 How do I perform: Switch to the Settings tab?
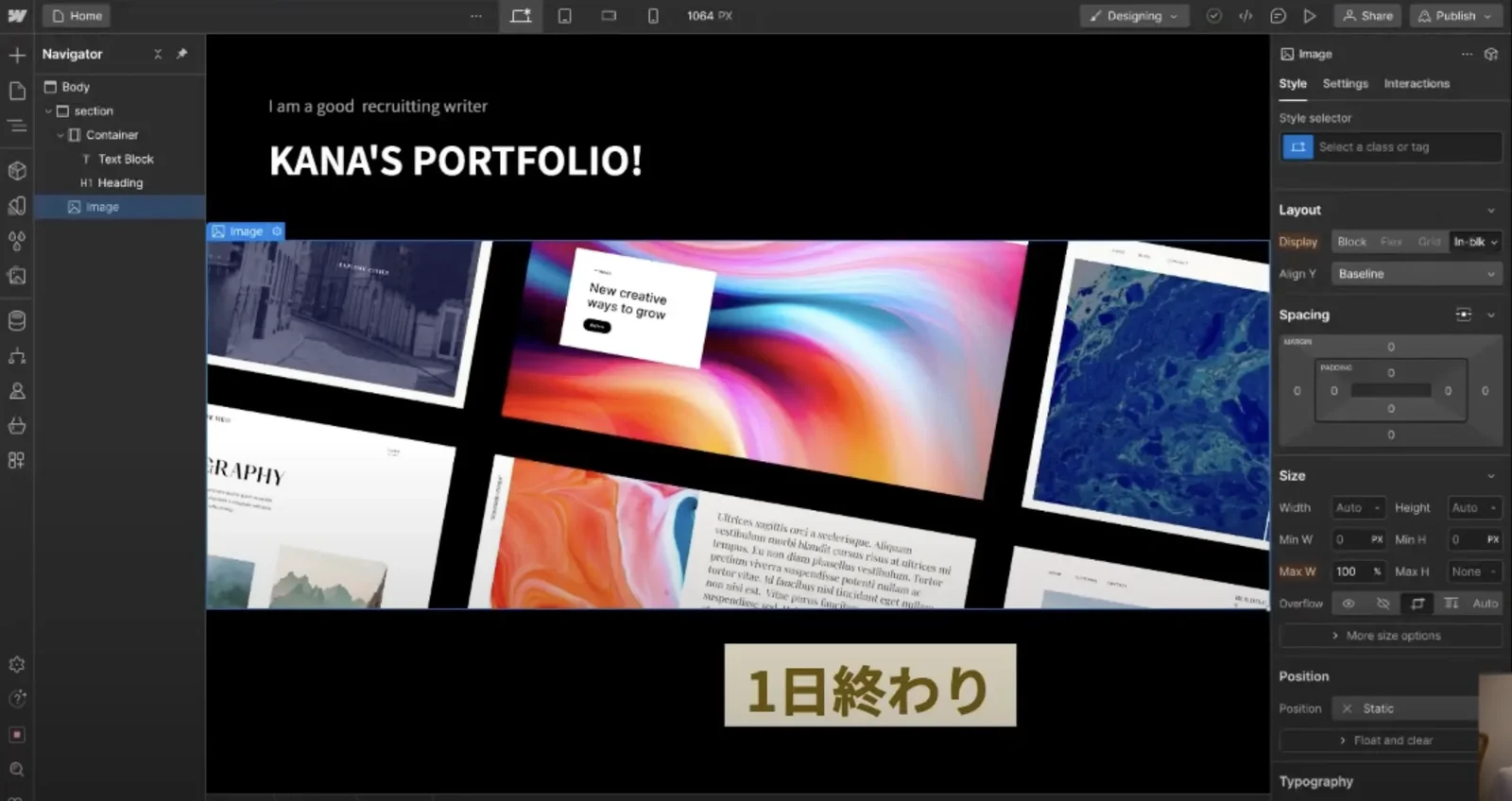pyautogui.click(x=1345, y=83)
